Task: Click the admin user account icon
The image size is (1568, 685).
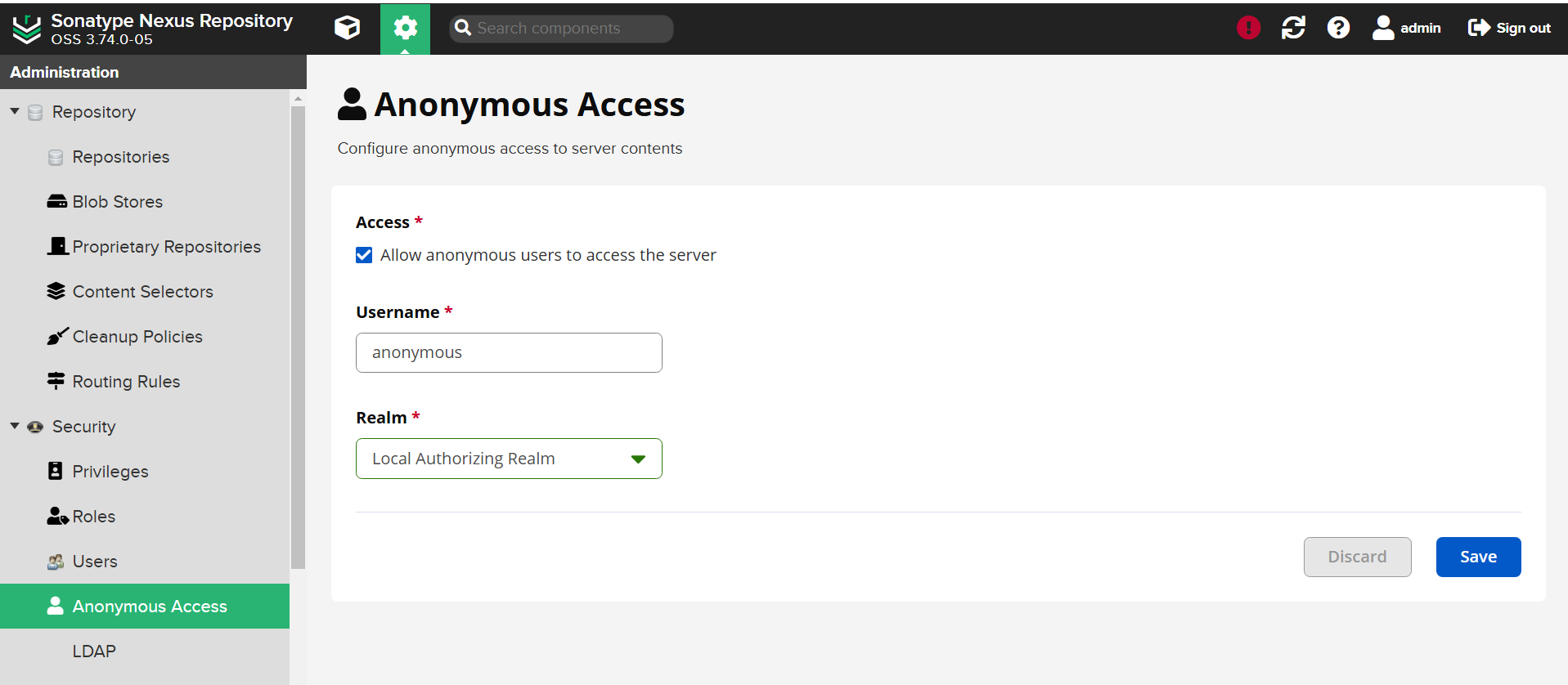Action: 1383,28
